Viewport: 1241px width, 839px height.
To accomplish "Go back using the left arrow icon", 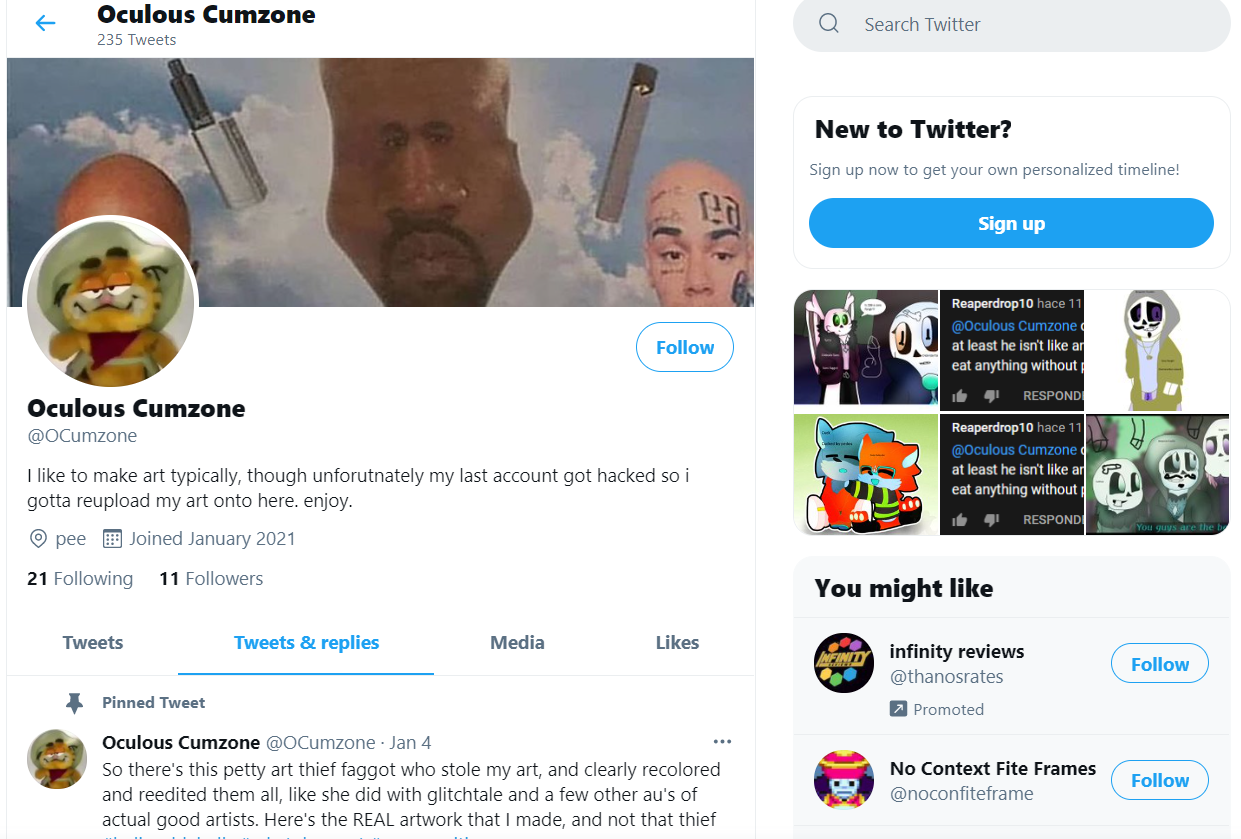I will pos(45,23).
